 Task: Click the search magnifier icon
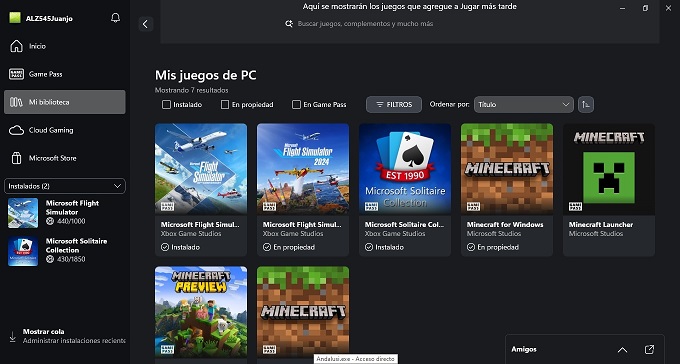pyautogui.click(x=289, y=23)
